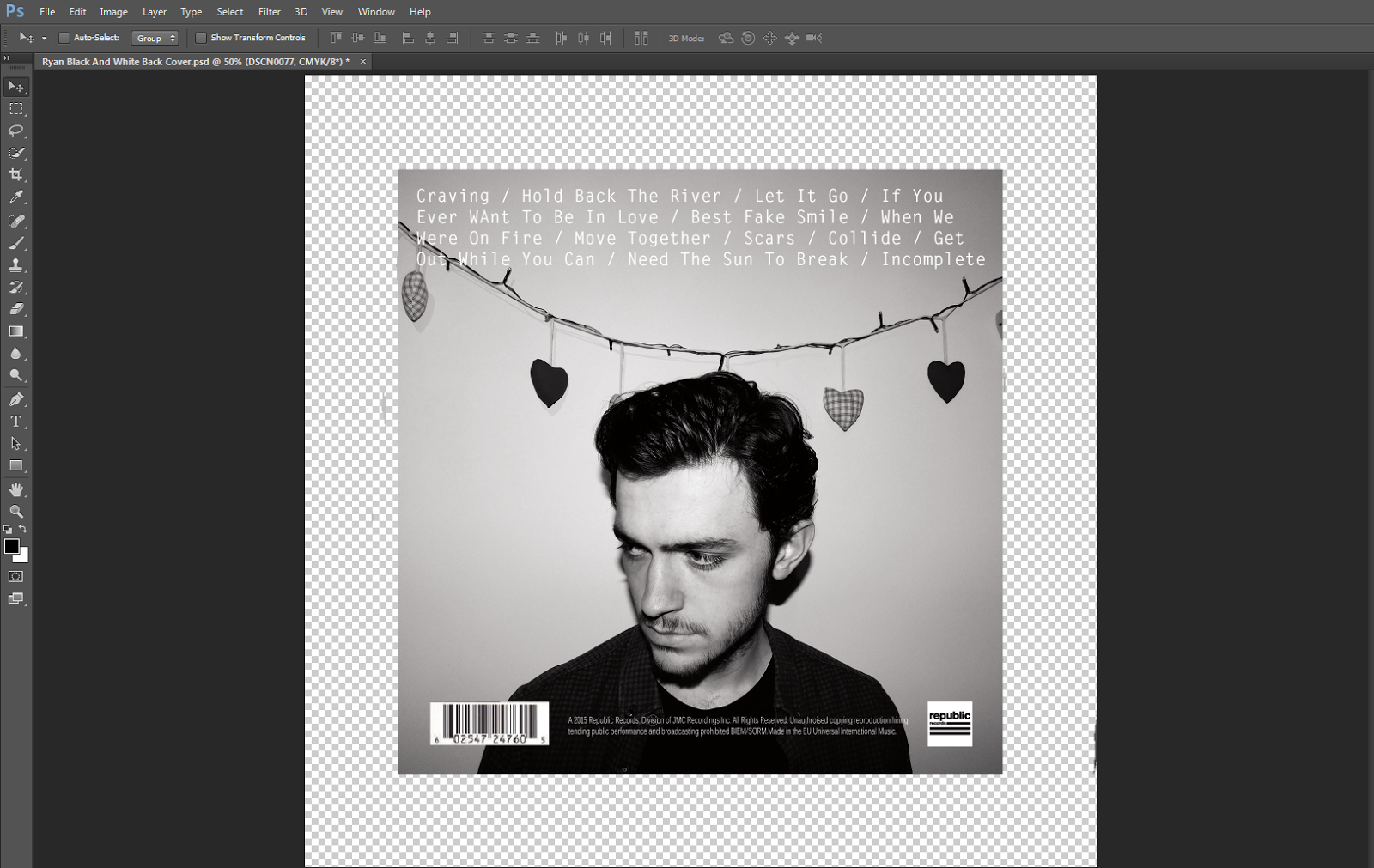Select the Quick Selection tool
Image resolution: width=1374 pixels, height=868 pixels.
coord(16,153)
